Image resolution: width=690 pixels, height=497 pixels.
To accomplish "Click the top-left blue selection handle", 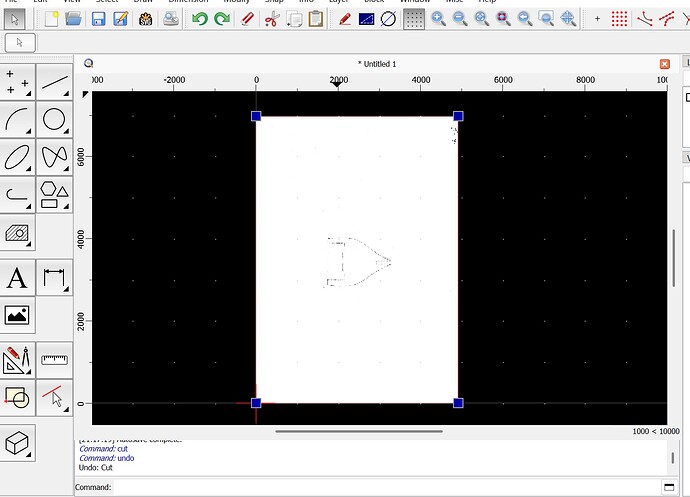I will point(256,116).
